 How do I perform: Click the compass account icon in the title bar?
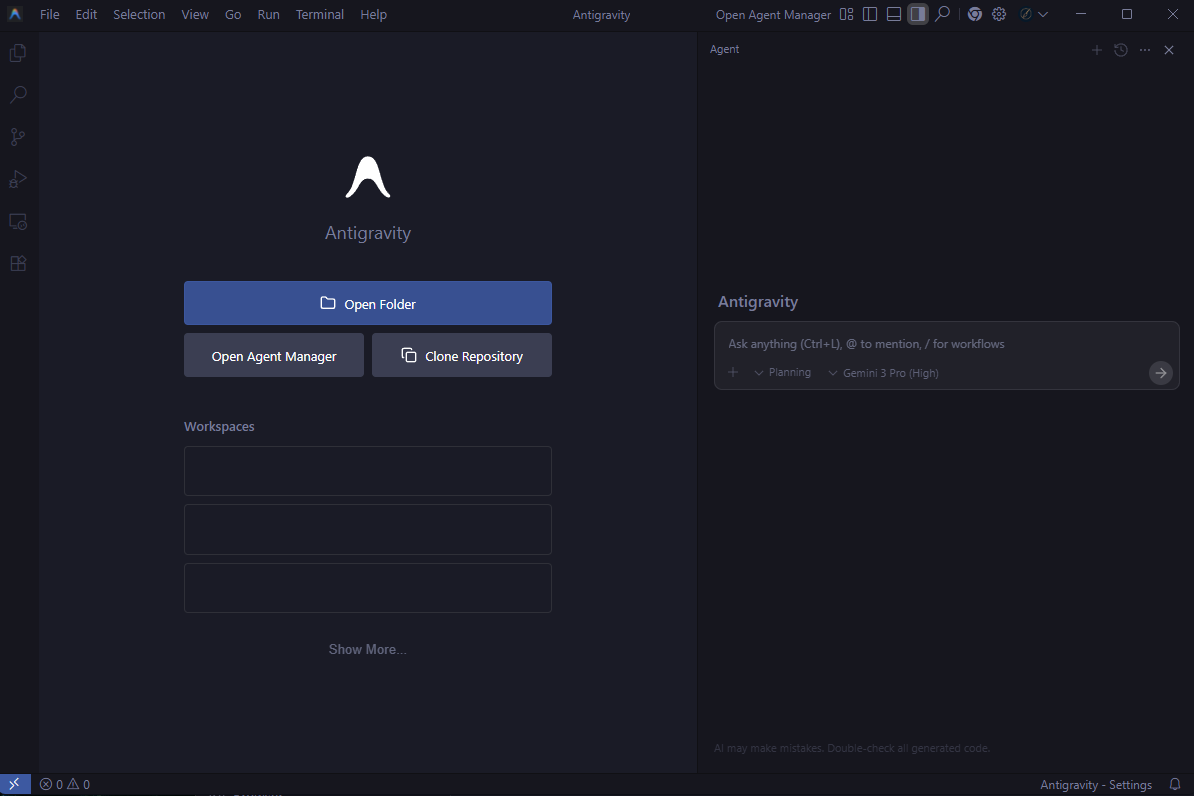(1026, 14)
